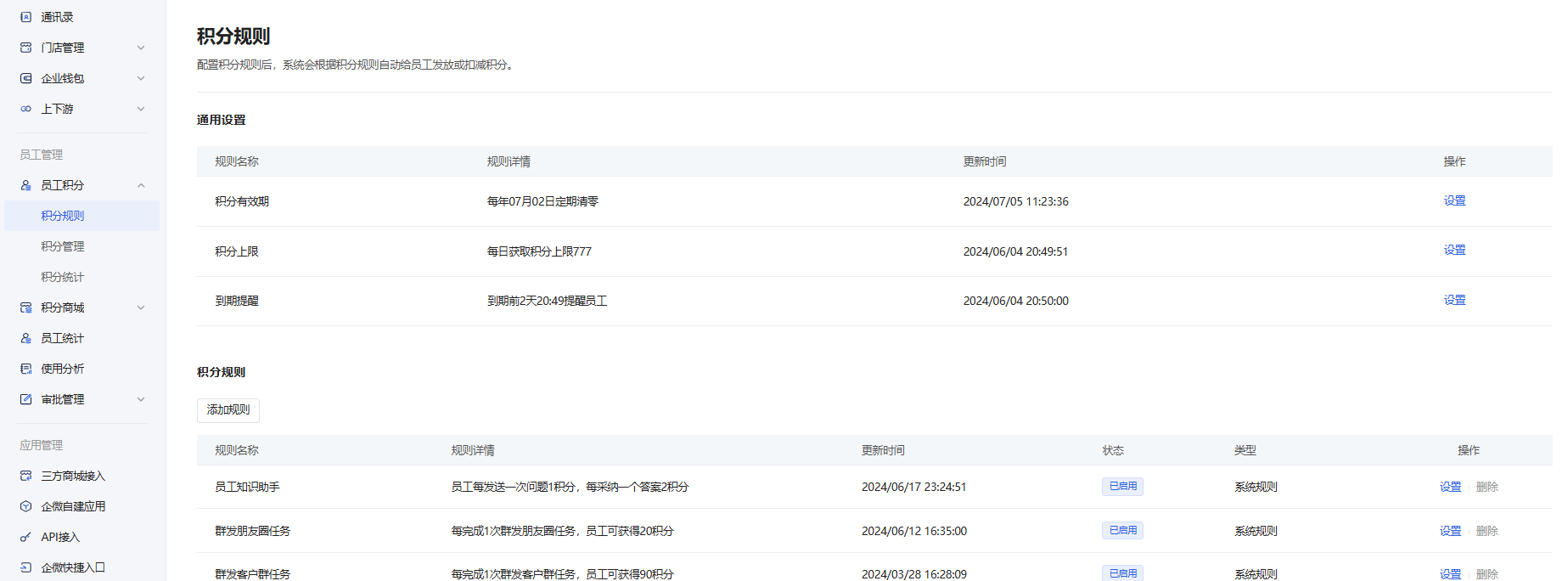Screen dimensions: 1568x581
Task: Expand the 门店管理 chevron
Action: point(141,48)
